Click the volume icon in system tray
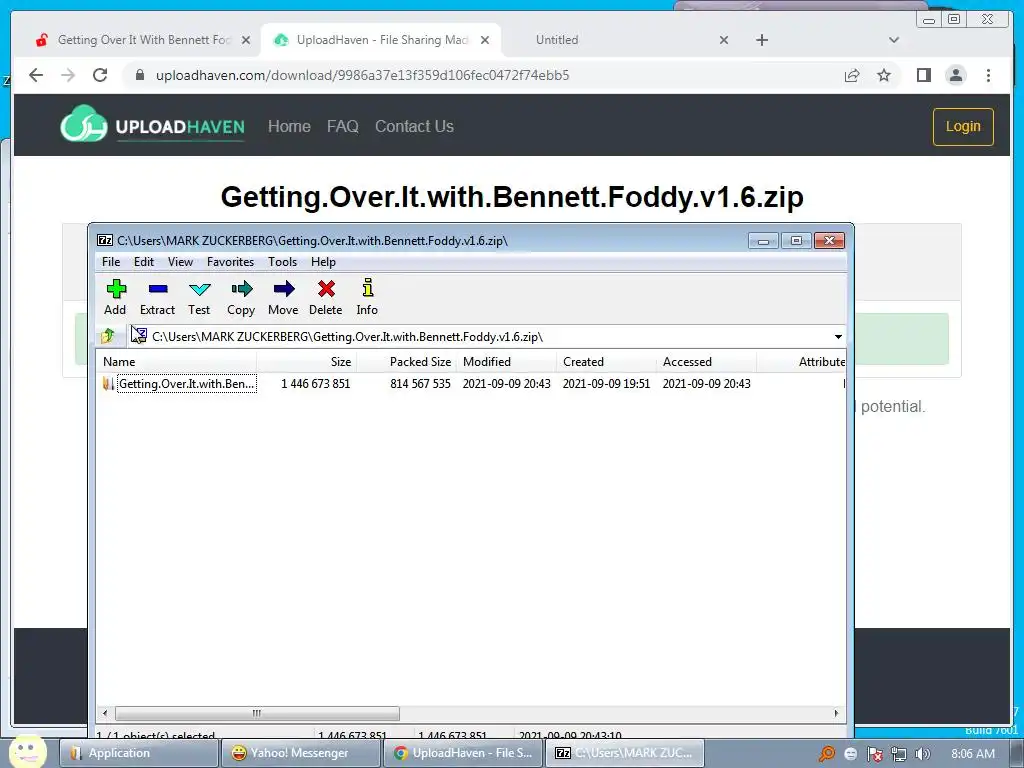1024x768 pixels. coord(922,754)
